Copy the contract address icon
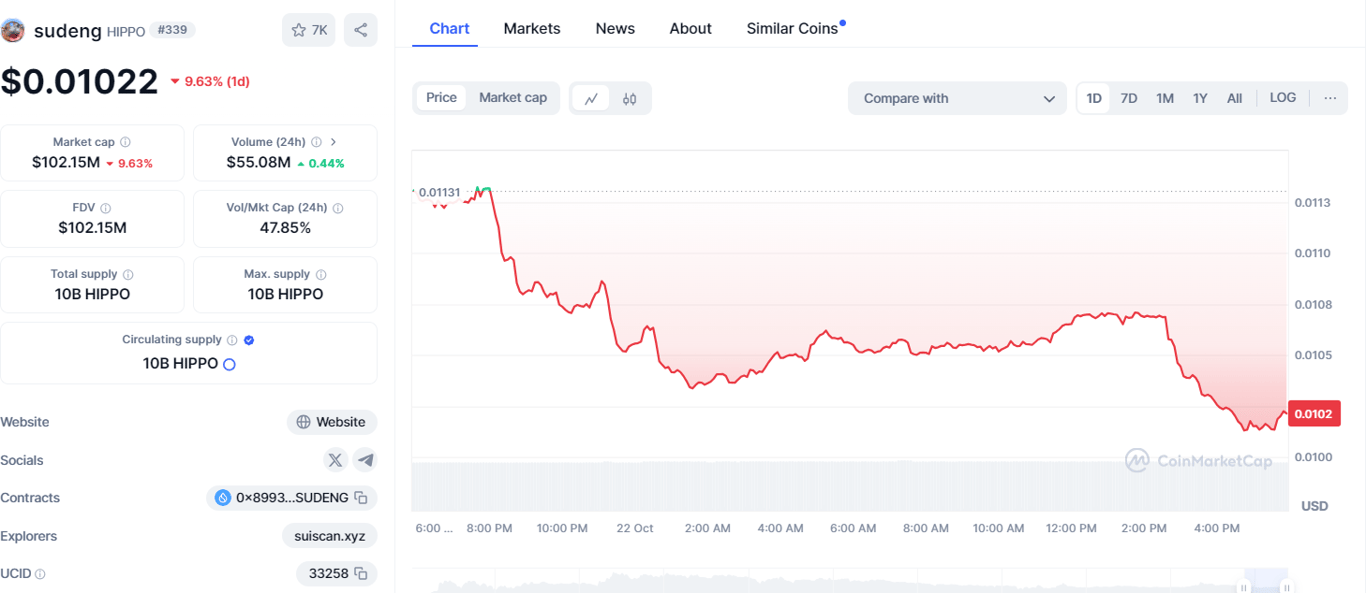1366x593 pixels. 361,498
